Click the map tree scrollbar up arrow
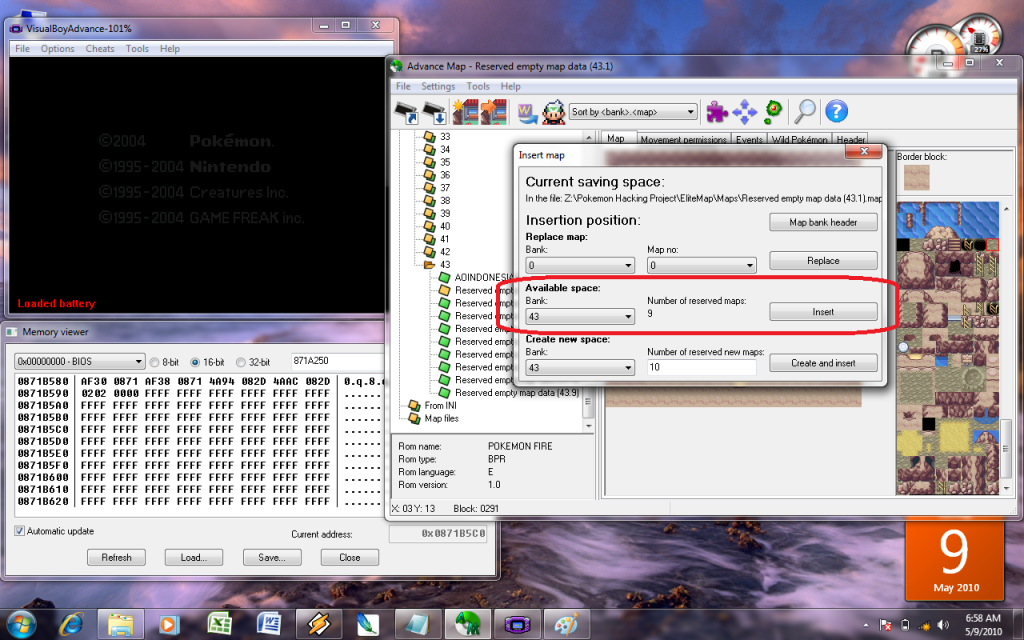 [x=588, y=138]
